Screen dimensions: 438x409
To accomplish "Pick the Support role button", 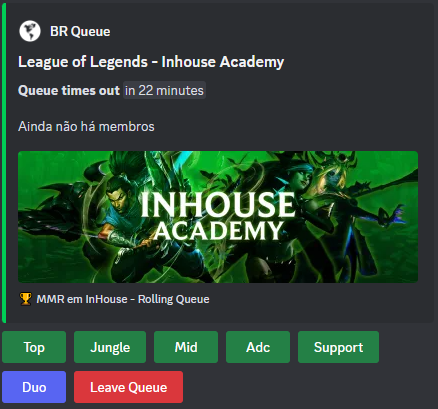I will click(338, 347).
